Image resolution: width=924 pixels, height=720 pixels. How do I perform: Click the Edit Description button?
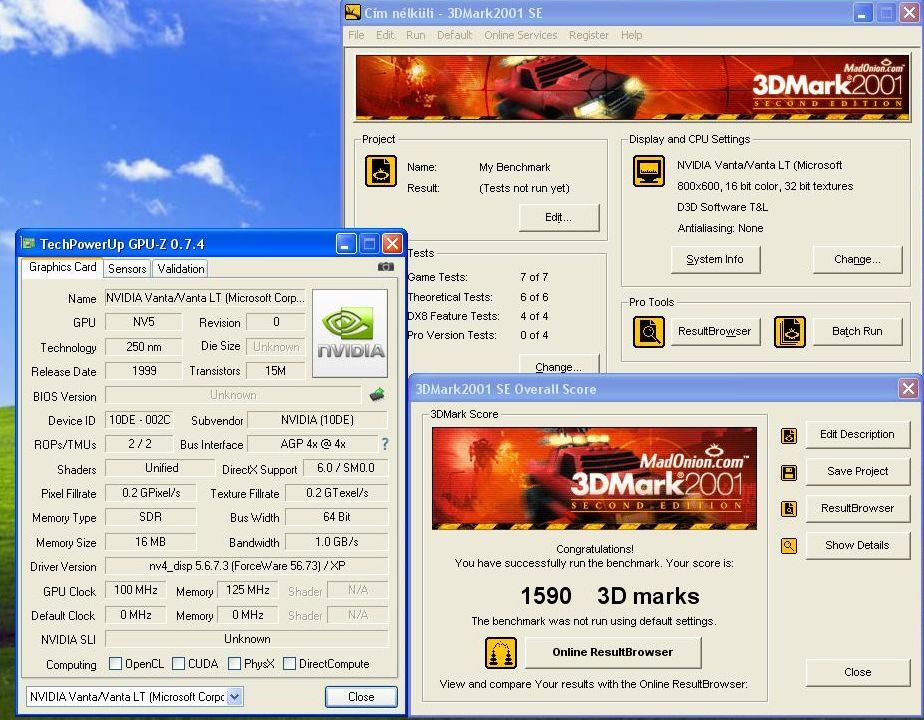[857, 435]
